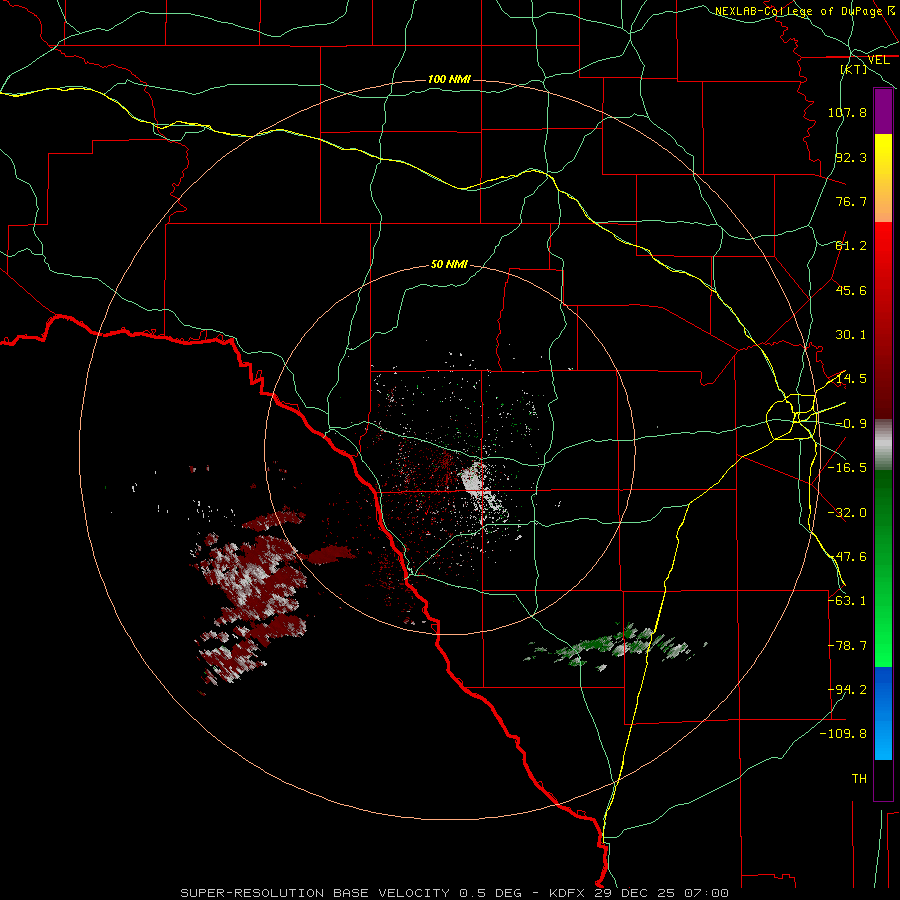Click the -32.0 velocity scale value
The width and height of the screenshot is (900, 900).
pos(847,513)
